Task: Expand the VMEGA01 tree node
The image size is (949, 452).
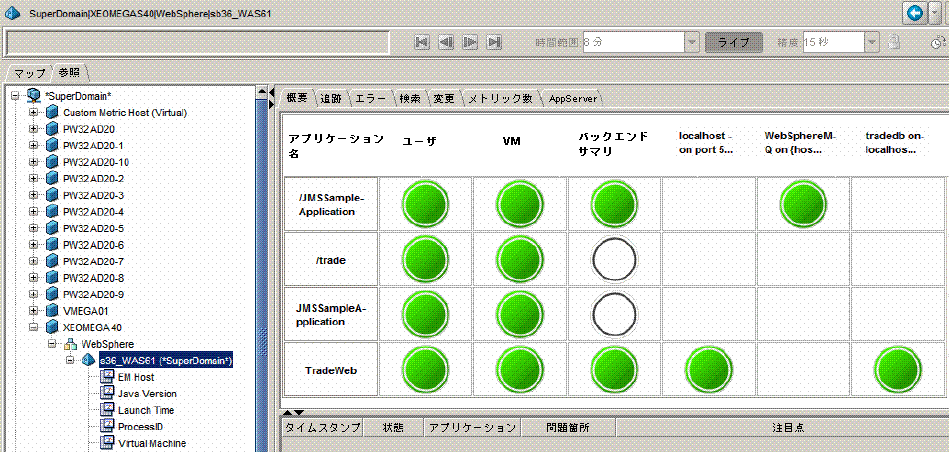Action: point(33,310)
